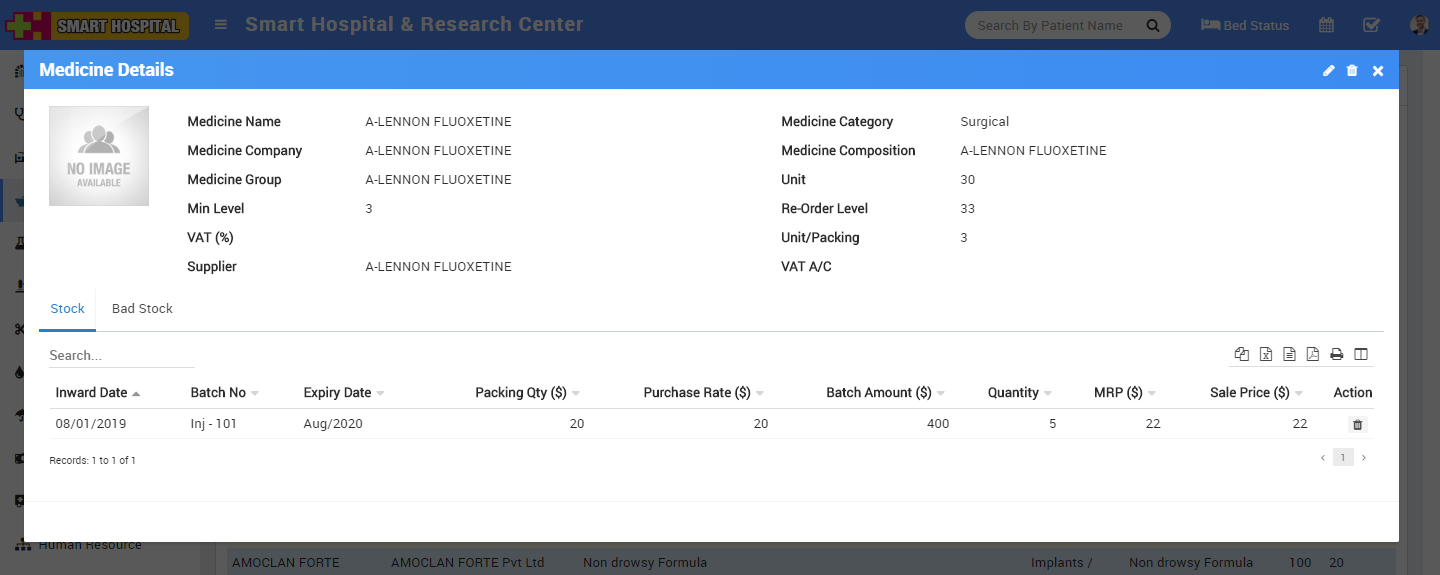Click the pencil icon to edit medicine

pos(1329,70)
